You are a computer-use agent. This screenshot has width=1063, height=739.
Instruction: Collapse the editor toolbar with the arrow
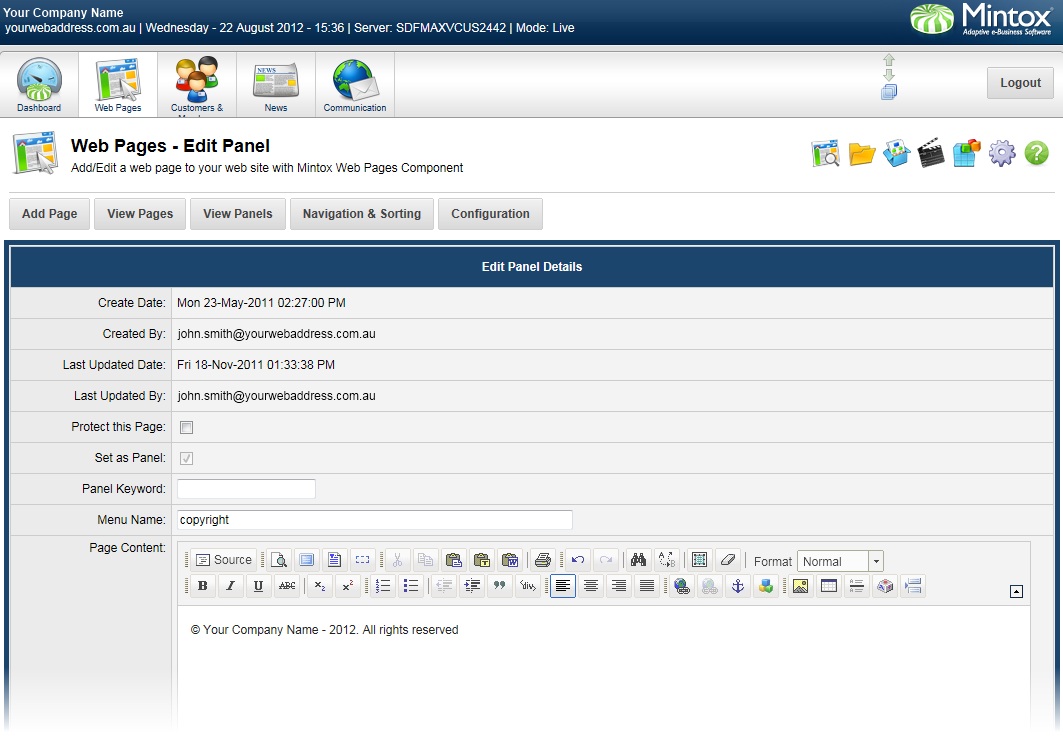click(x=1016, y=590)
